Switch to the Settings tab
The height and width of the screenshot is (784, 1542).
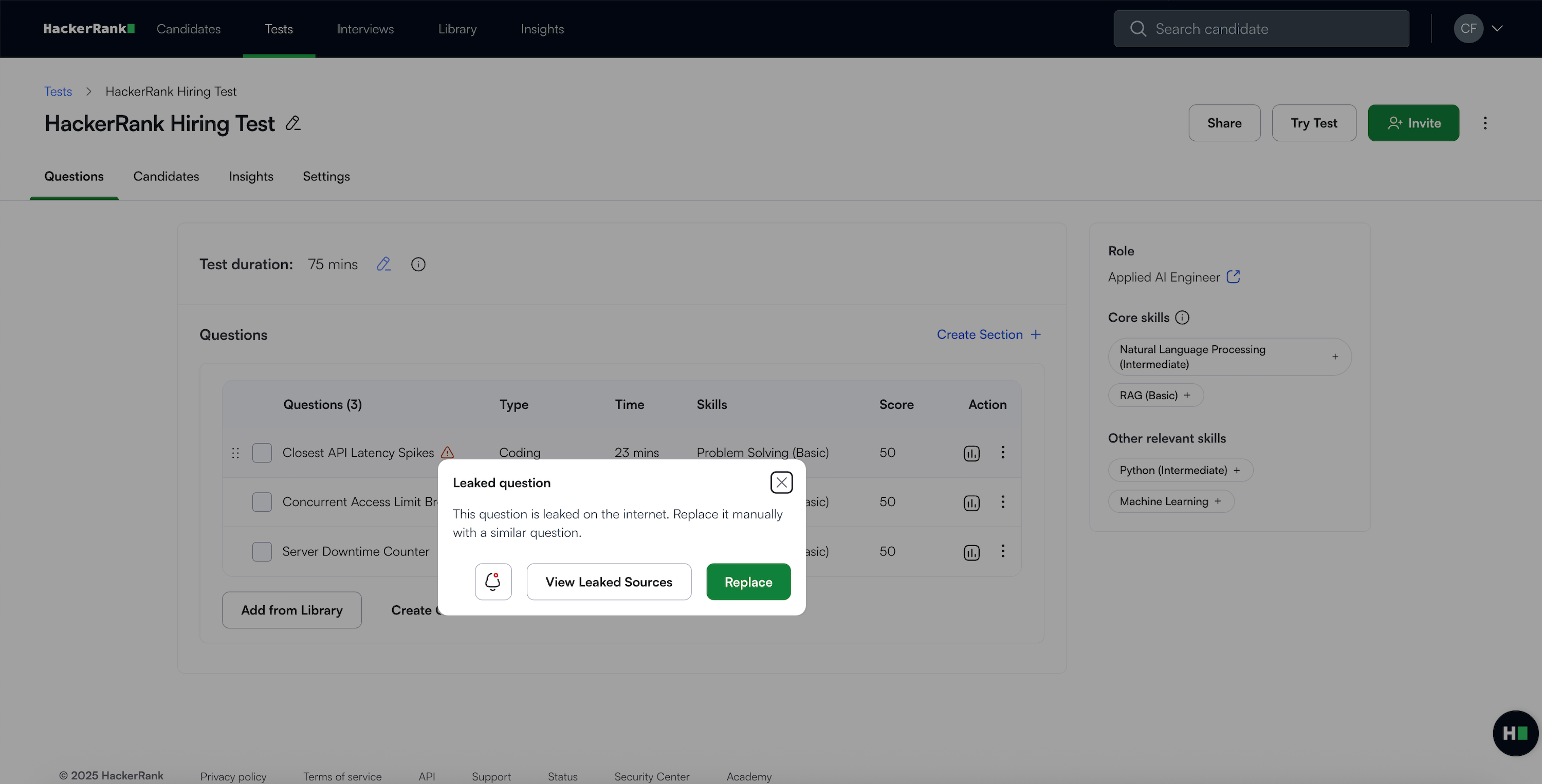[326, 177]
